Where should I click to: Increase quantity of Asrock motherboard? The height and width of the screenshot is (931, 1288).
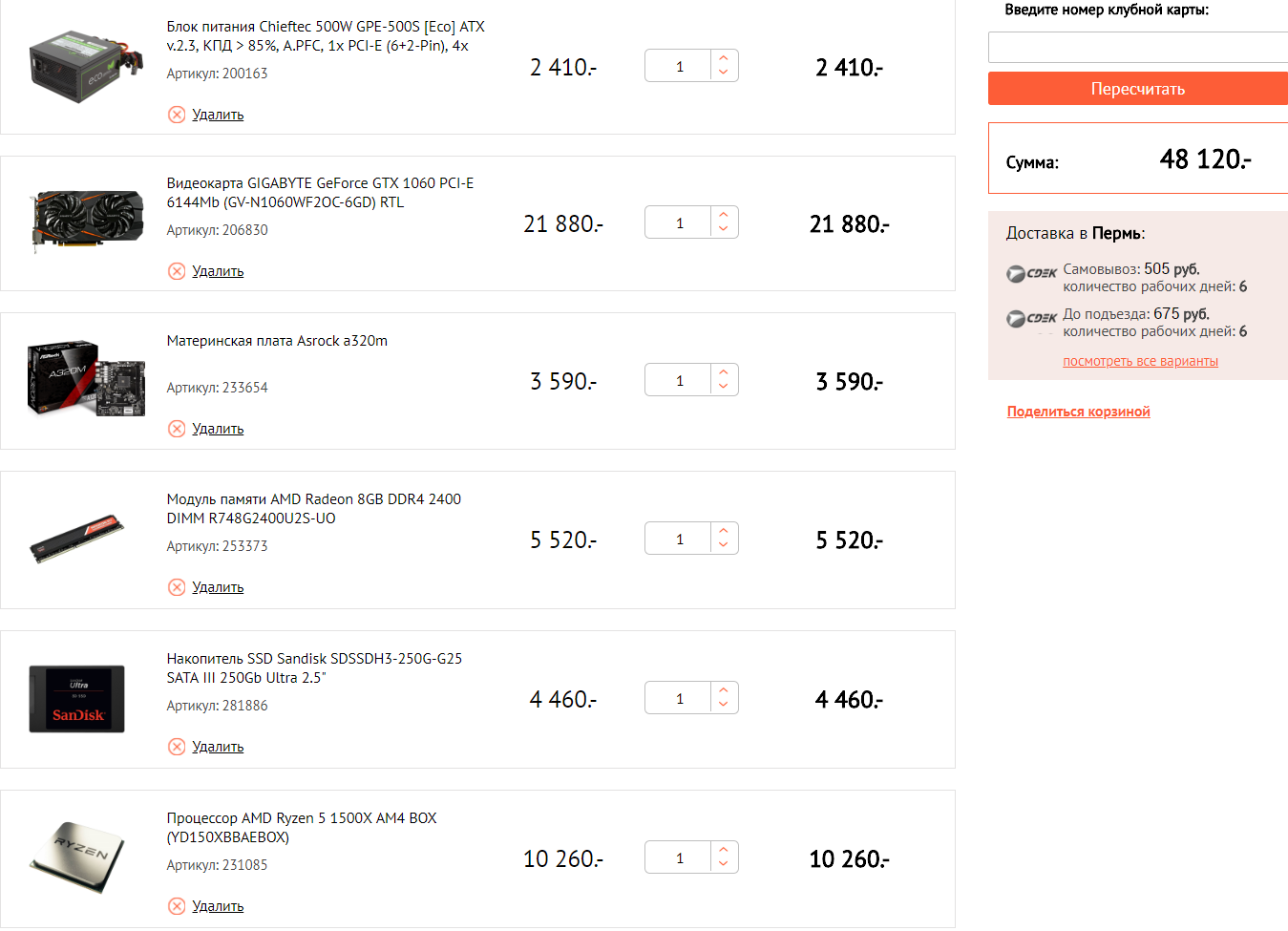coord(724,372)
